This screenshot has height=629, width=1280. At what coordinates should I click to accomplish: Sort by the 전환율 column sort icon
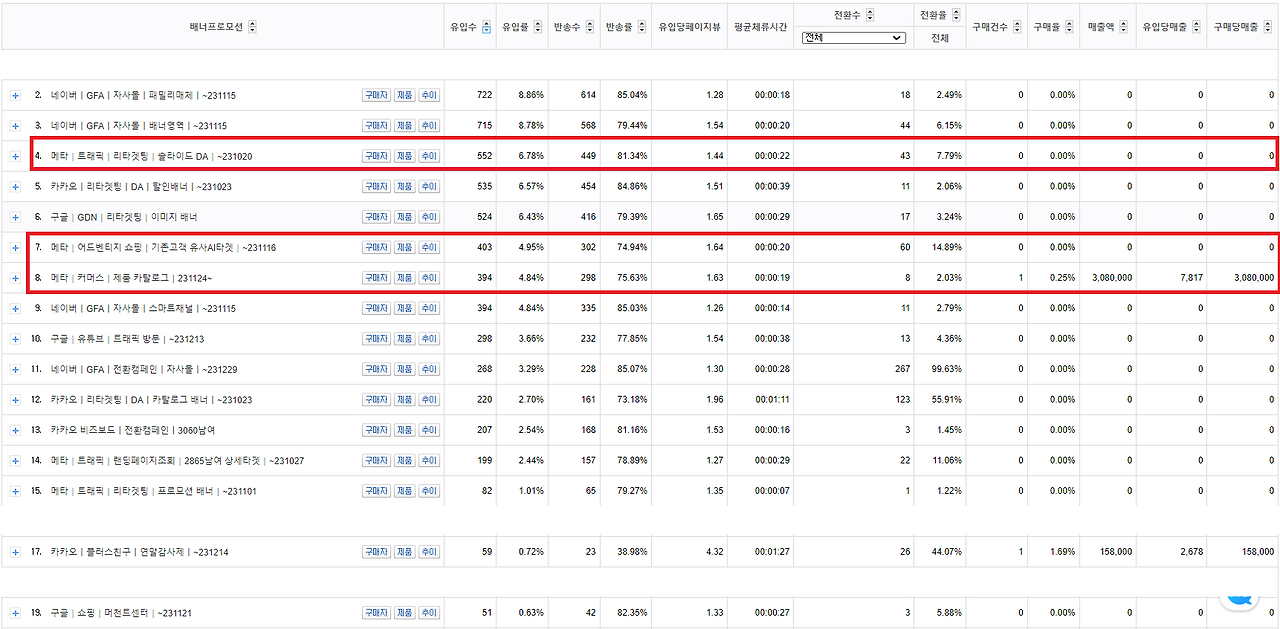pos(956,15)
